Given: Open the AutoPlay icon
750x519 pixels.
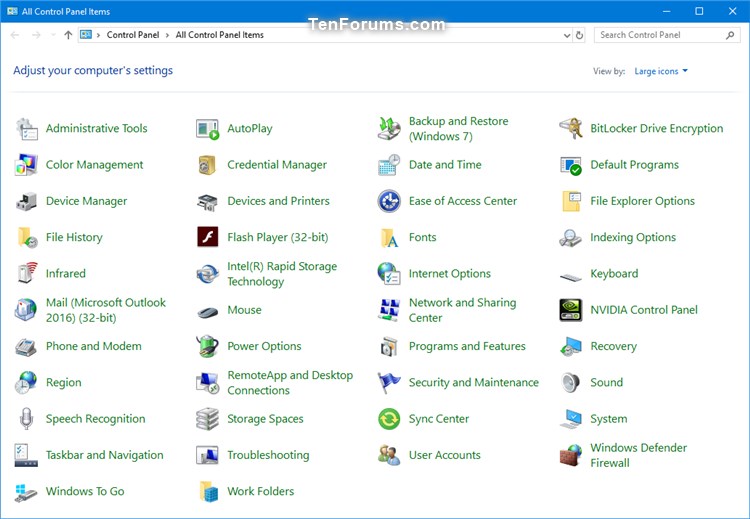Looking at the screenshot, I should pyautogui.click(x=208, y=129).
